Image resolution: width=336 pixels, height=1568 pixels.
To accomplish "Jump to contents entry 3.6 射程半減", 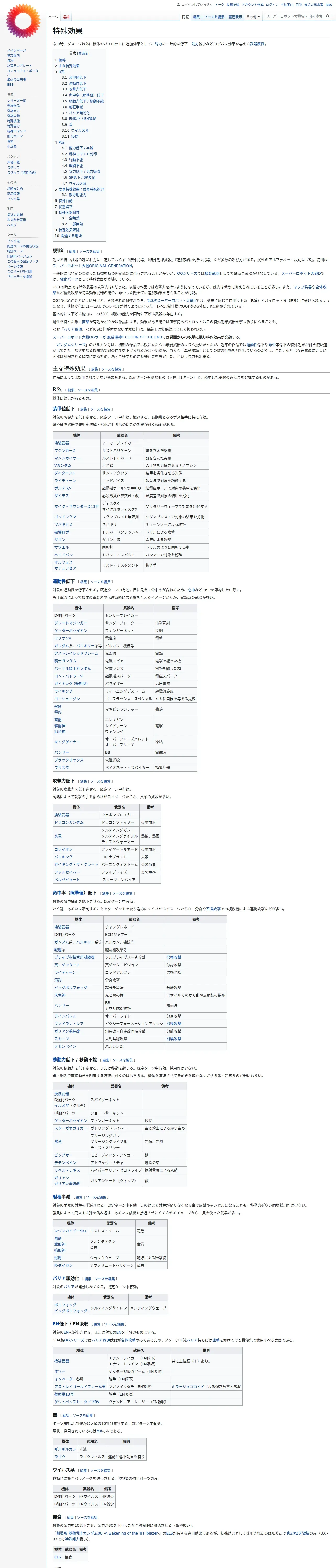I will coord(72,107).
